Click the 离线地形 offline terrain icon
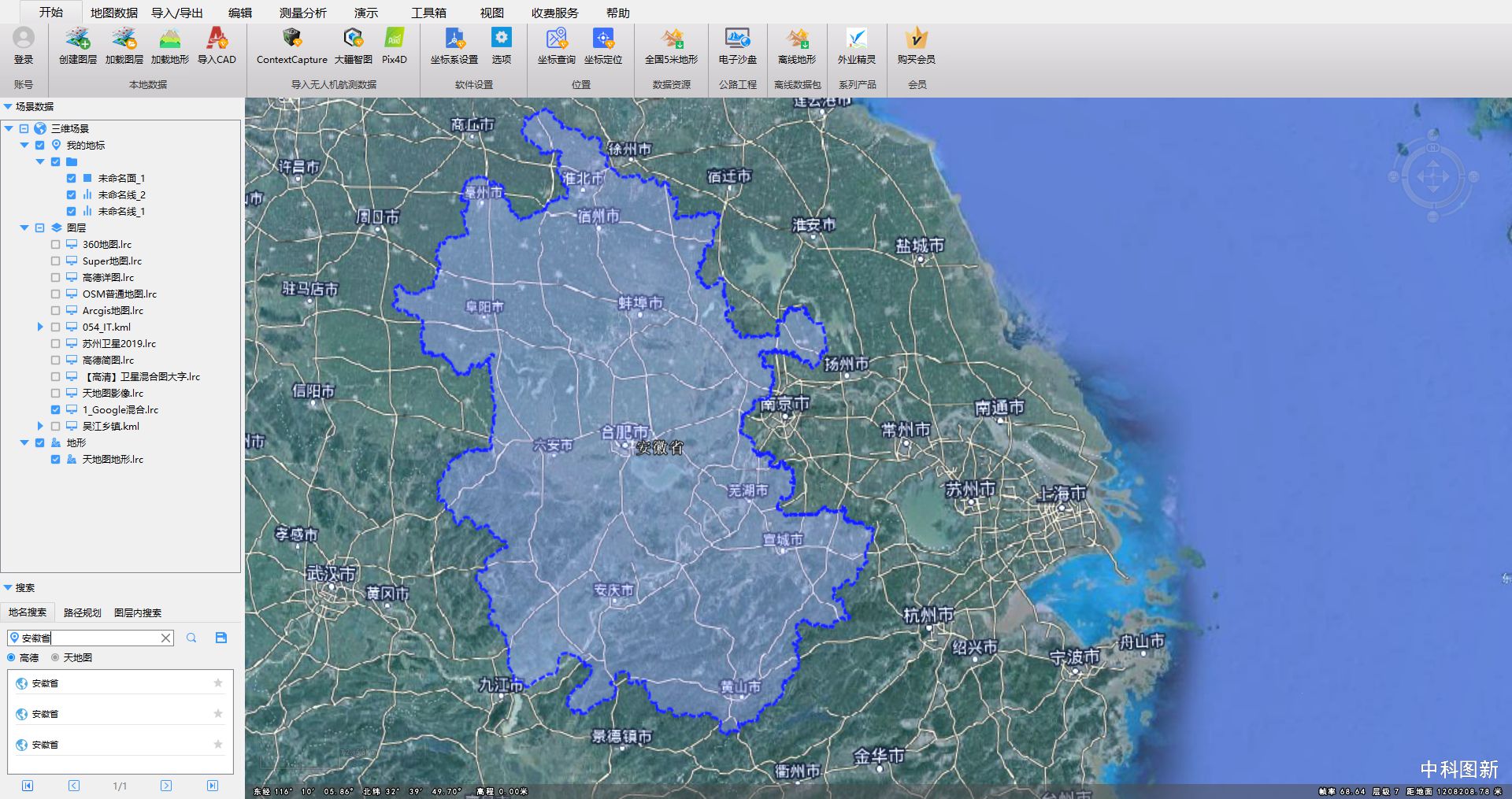The image size is (1512, 799). [797, 38]
